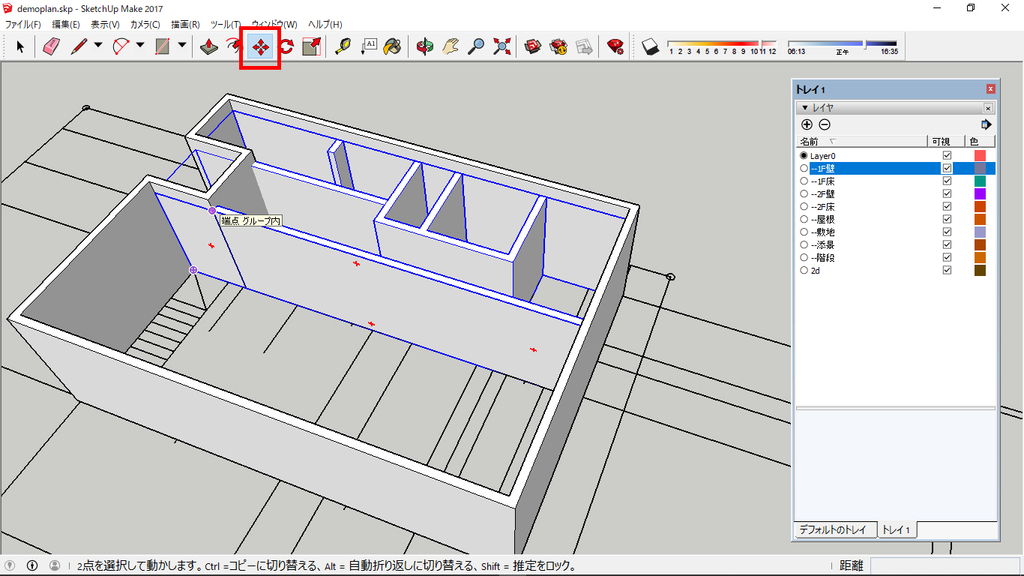Select the Pan hand tool
This screenshot has height=576, width=1024.
(451, 46)
